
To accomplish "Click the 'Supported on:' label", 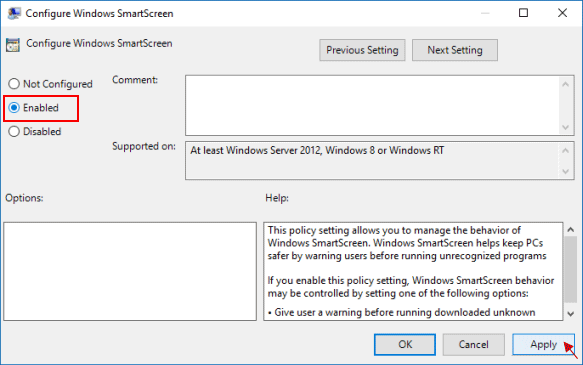I will tap(144, 146).
